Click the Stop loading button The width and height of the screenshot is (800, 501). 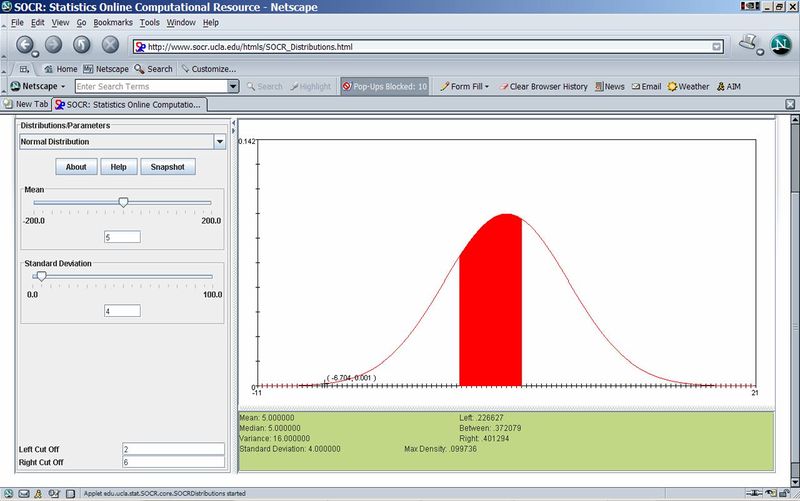(x=110, y=45)
